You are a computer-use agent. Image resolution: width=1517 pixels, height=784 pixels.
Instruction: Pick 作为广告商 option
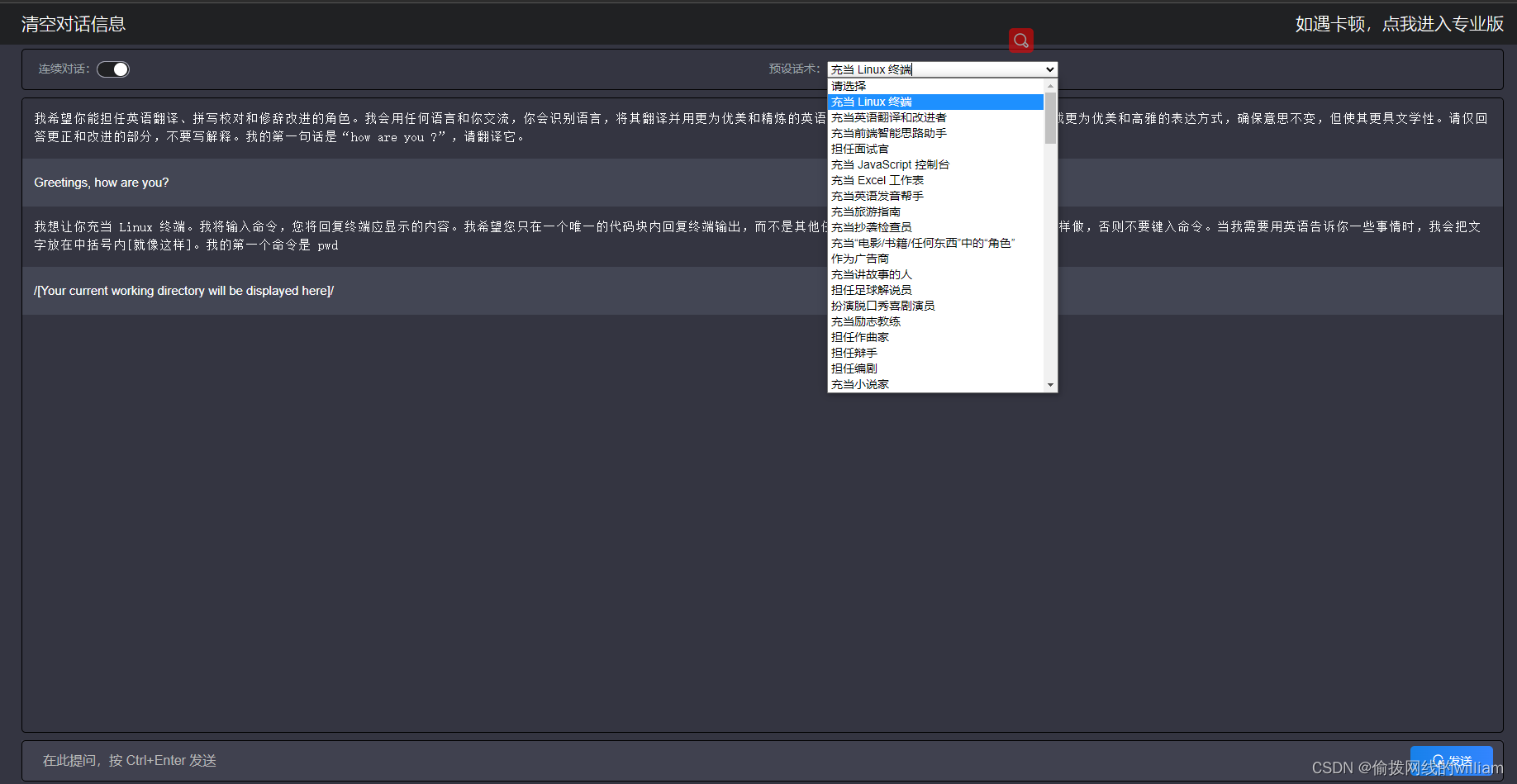(x=936, y=259)
